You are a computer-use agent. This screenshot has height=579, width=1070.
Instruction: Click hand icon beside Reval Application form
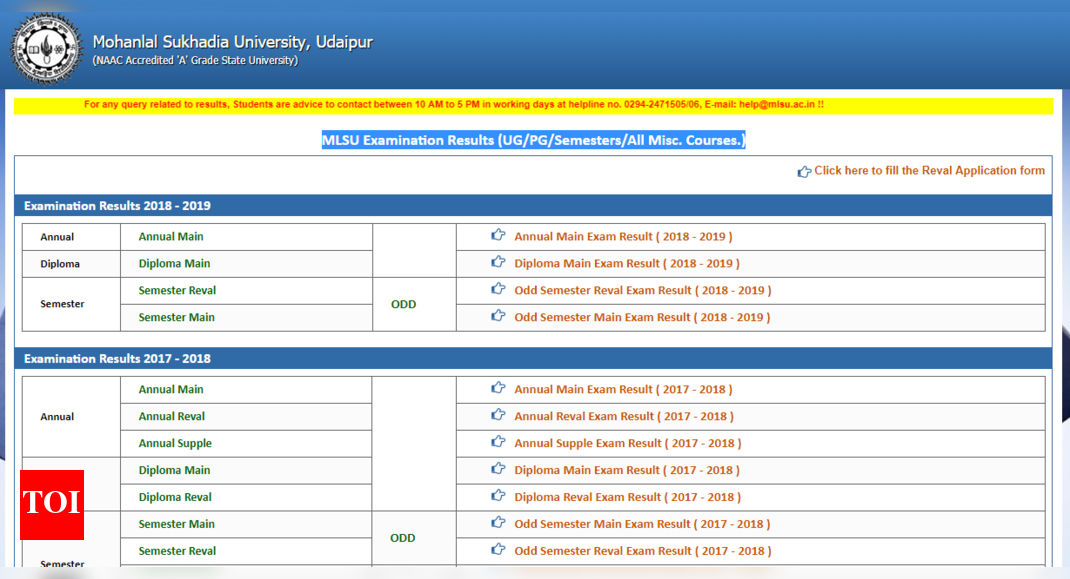804,172
